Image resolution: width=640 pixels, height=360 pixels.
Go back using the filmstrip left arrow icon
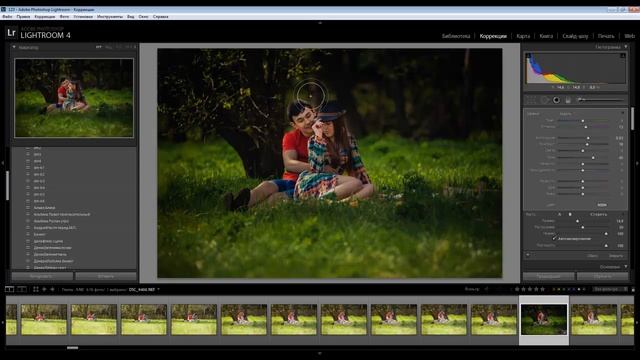click(x=44, y=289)
